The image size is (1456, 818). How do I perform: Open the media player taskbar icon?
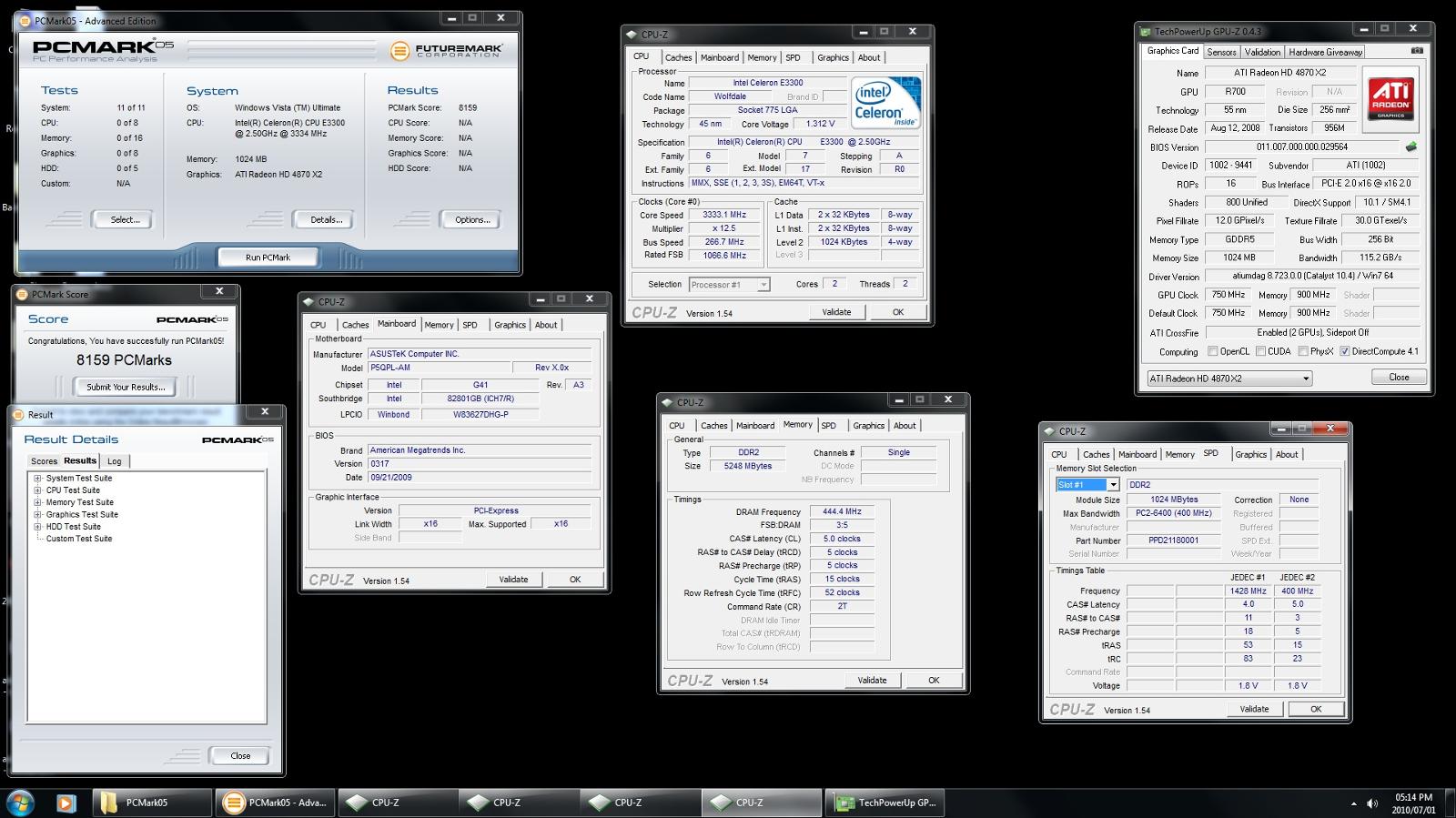pyautogui.click(x=66, y=803)
